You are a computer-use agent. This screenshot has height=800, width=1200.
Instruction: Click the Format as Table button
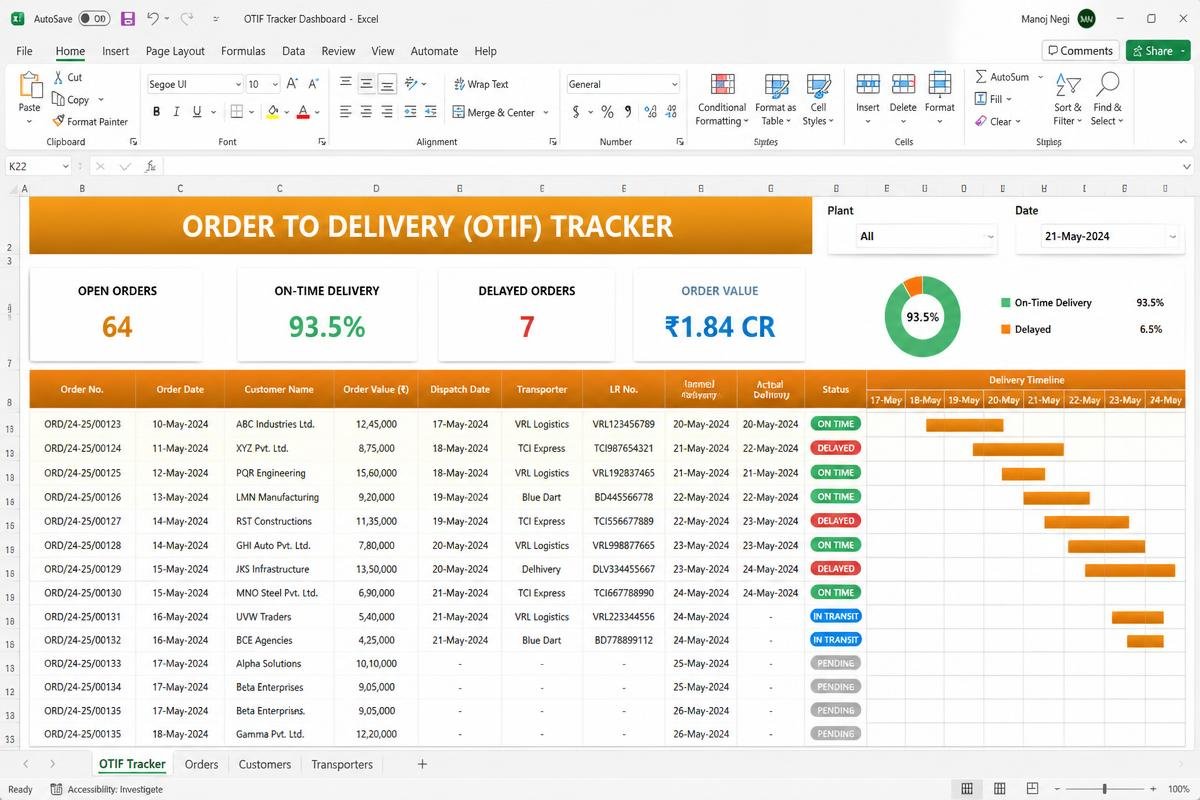[775, 100]
